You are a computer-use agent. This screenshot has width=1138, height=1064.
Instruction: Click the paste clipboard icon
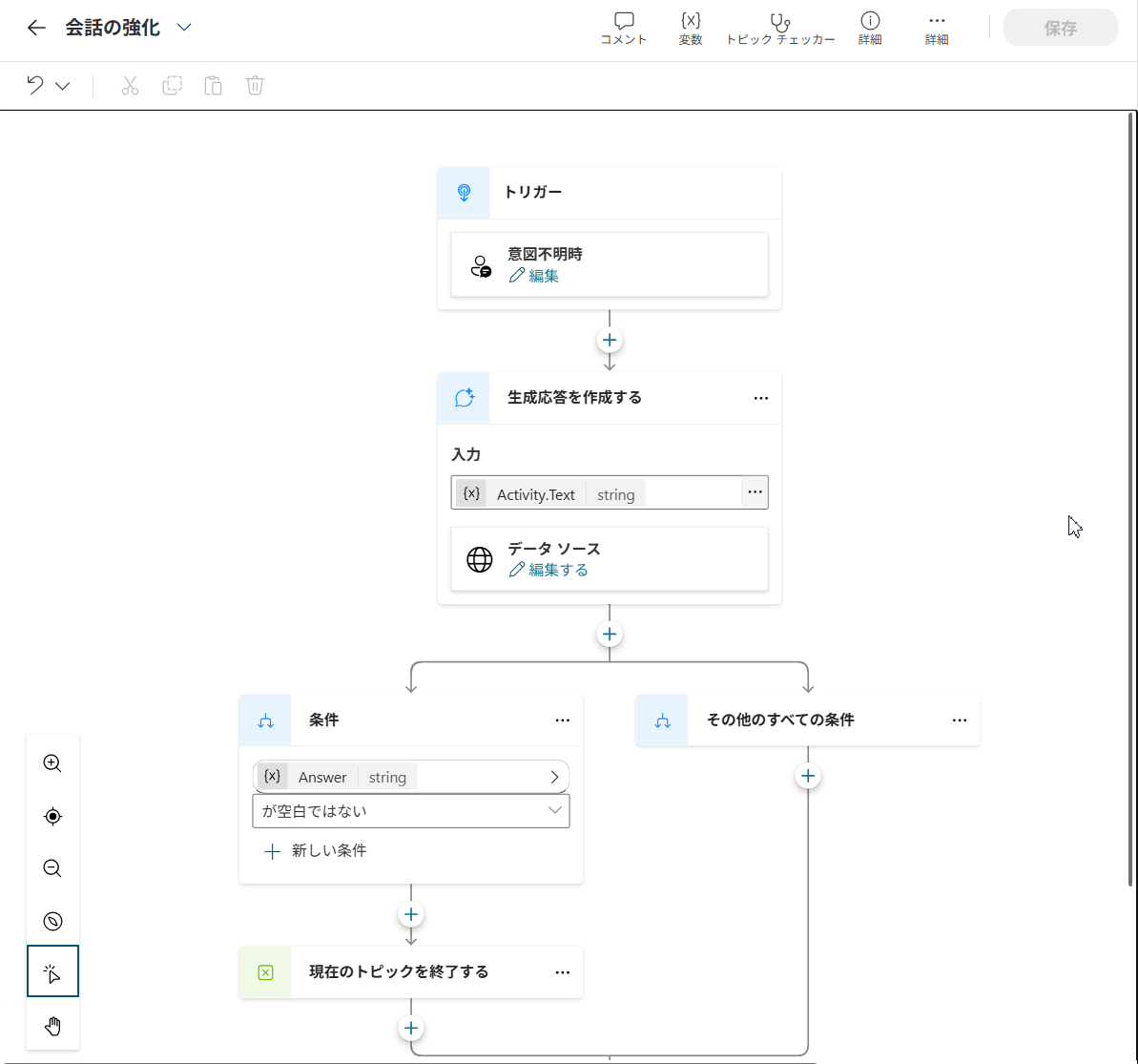click(x=214, y=86)
